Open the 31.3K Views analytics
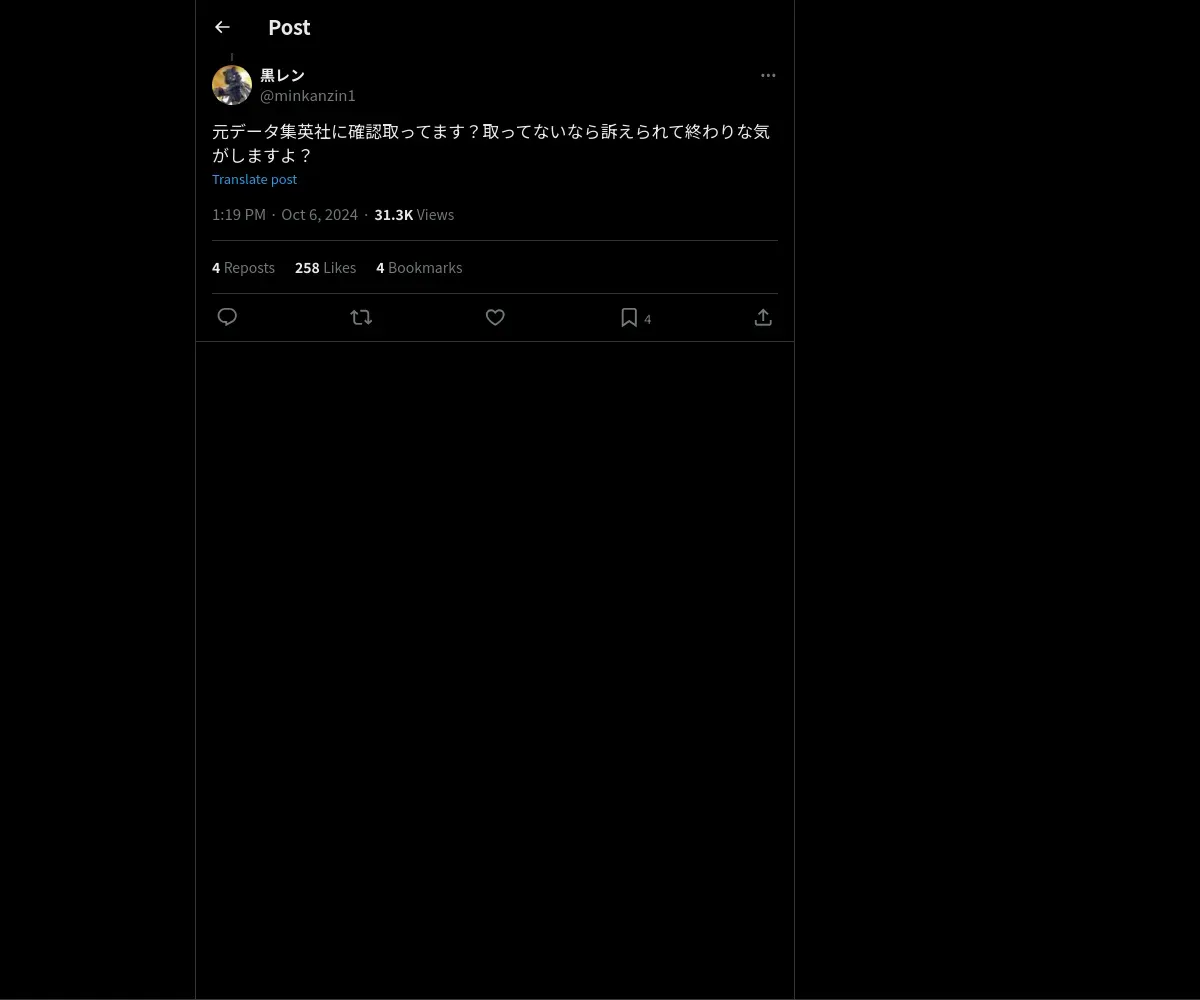 coord(414,214)
